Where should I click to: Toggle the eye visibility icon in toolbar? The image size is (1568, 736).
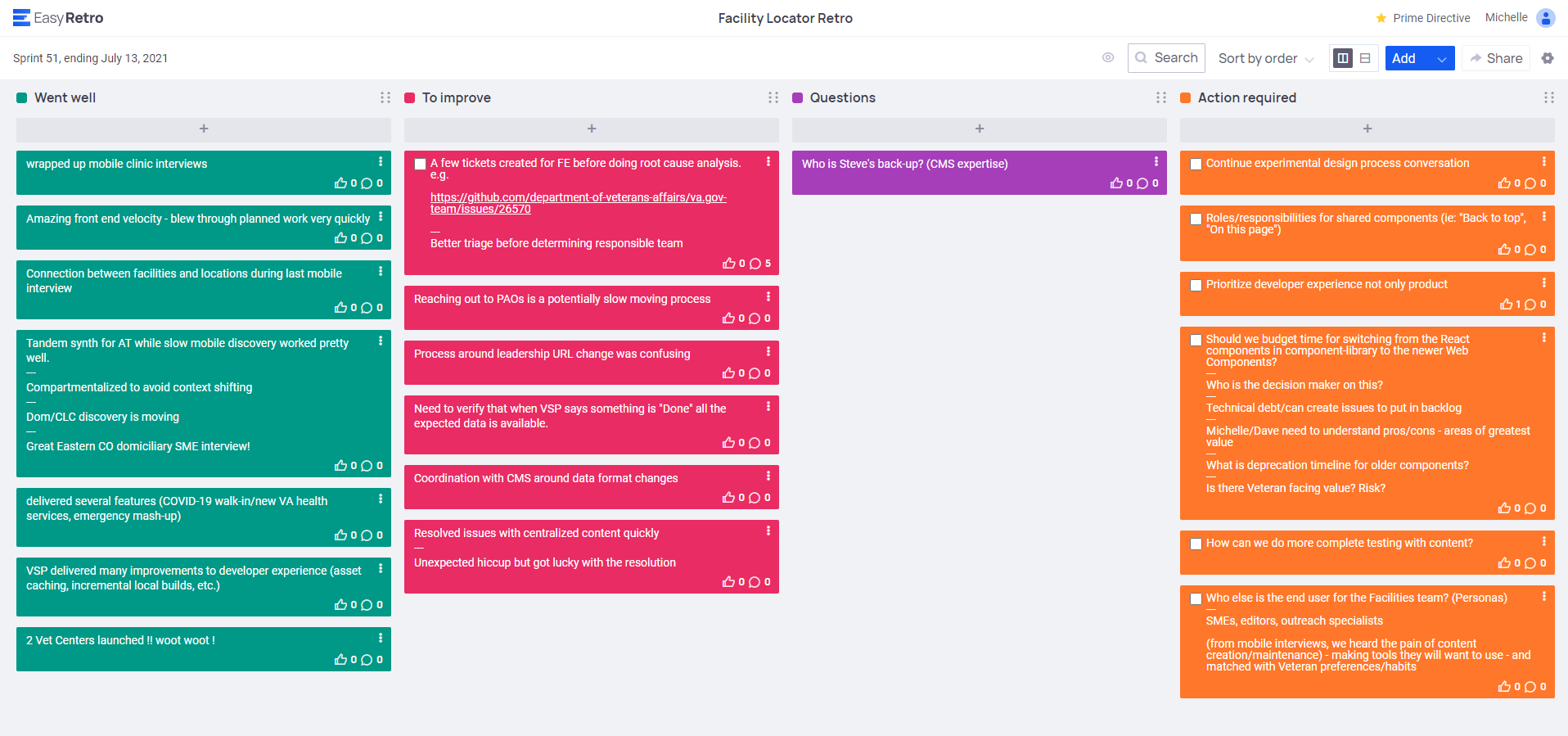tap(1108, 57)
